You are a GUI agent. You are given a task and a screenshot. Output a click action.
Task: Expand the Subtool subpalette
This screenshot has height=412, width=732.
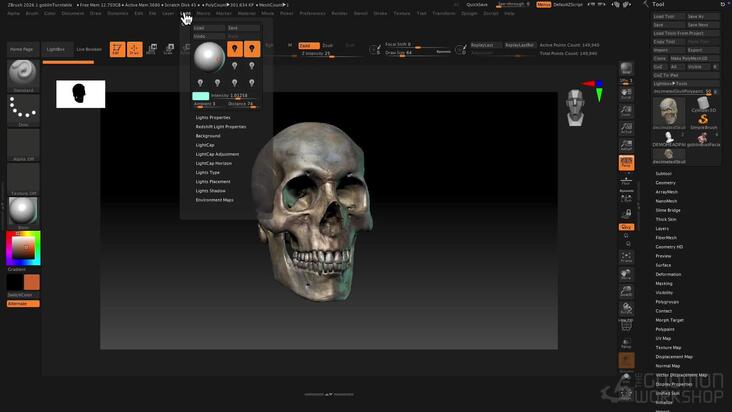pyautogui.click(x=663, y=174)
